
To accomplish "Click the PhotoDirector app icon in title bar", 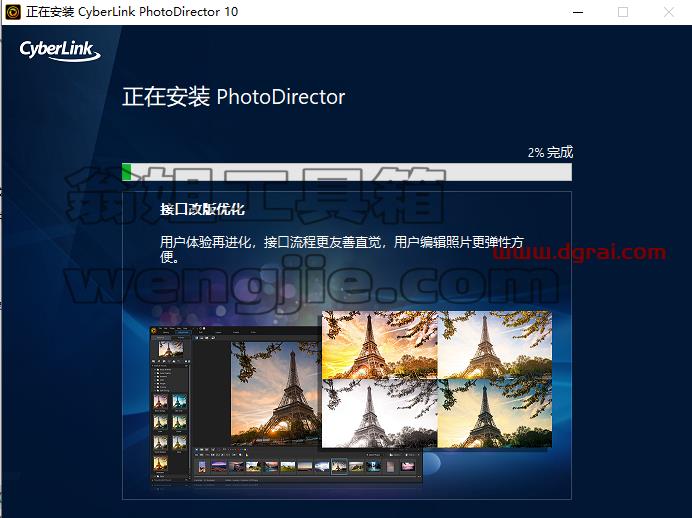I will (x=13, y=12).
